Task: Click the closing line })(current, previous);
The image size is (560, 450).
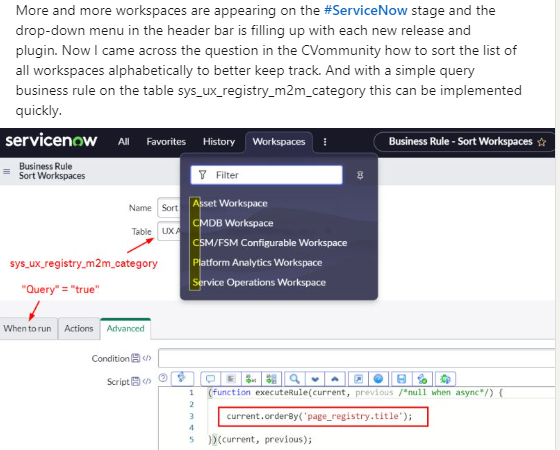Action: 260,439
